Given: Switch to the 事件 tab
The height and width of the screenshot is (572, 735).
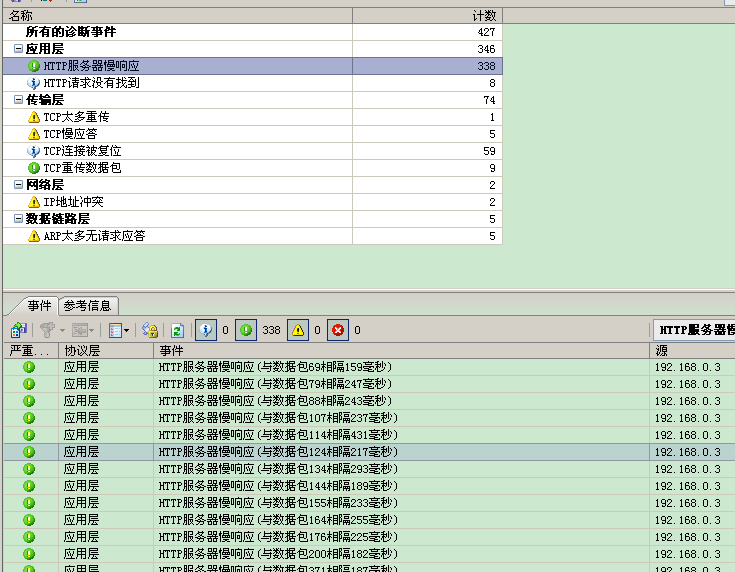Looking at the screenshot, I should (39, 306).
